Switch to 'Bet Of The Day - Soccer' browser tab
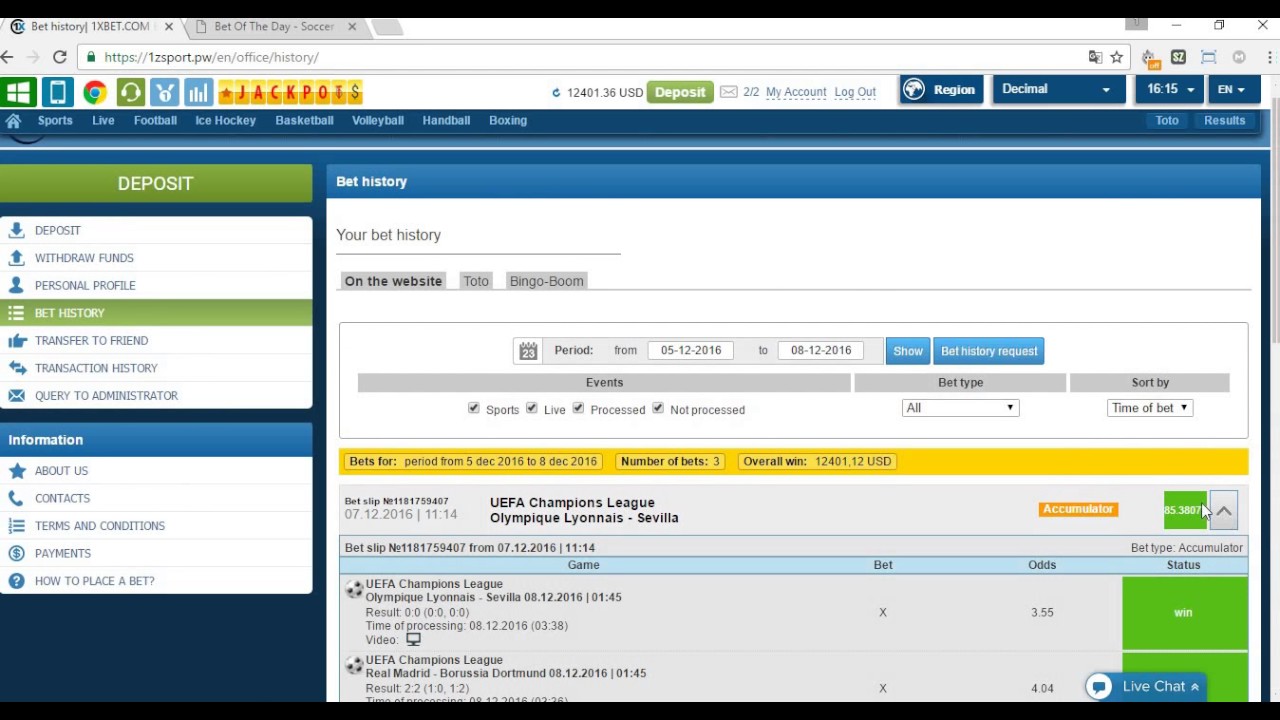1280x720 pixels. click(x=273, y=27)
